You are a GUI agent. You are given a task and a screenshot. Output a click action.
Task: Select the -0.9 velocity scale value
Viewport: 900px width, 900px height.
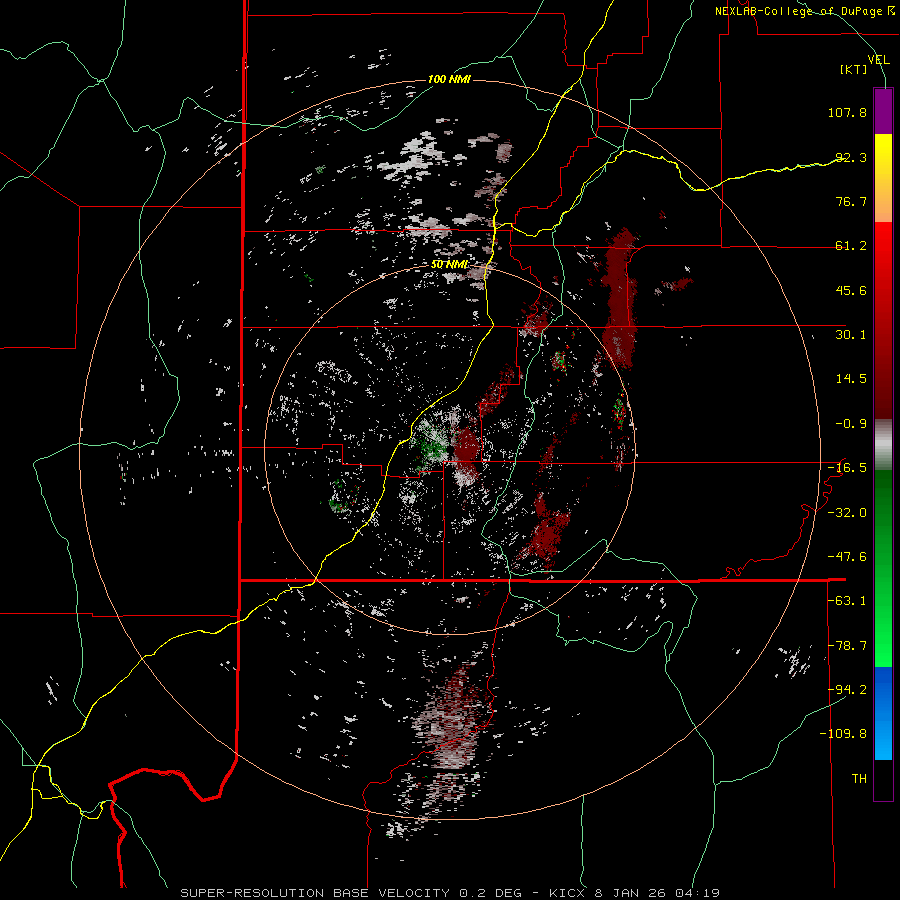851,424
